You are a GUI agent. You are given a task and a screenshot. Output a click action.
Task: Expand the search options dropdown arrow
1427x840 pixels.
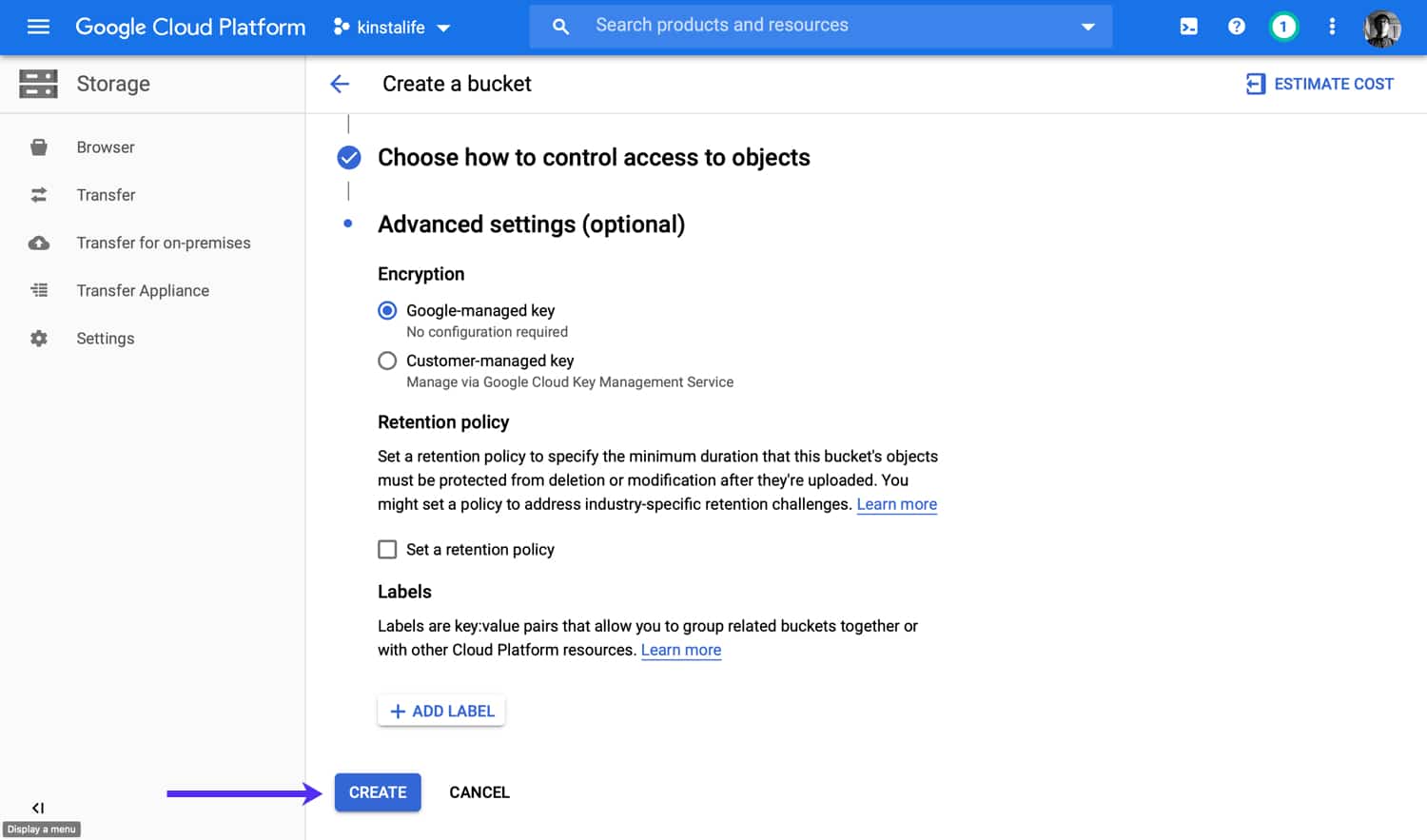1087,27
